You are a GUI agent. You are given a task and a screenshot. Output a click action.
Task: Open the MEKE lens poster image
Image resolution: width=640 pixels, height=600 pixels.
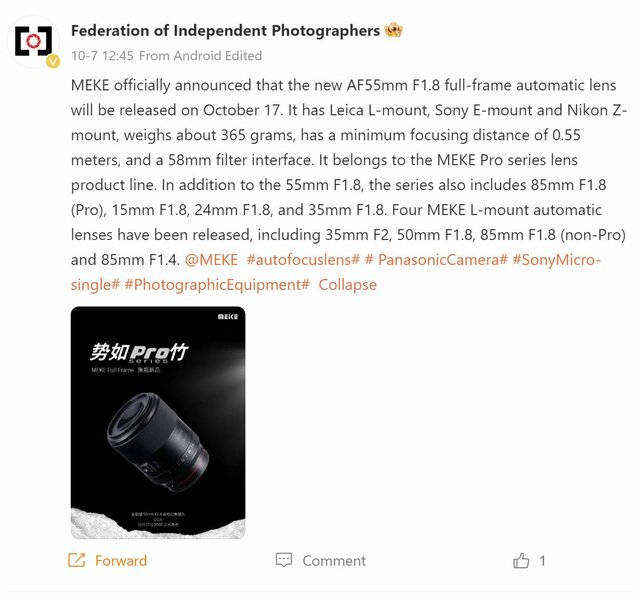157,422
